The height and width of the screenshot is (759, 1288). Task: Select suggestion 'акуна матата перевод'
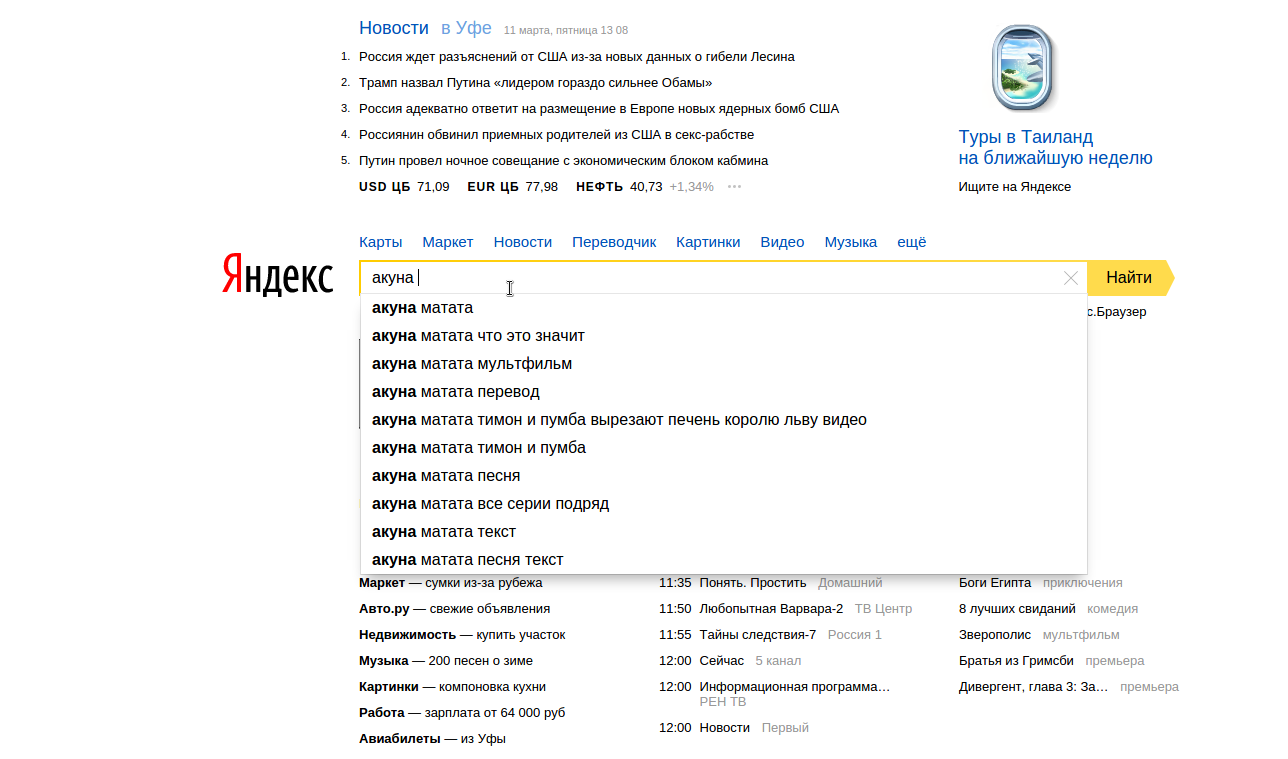tap(724, 392)
